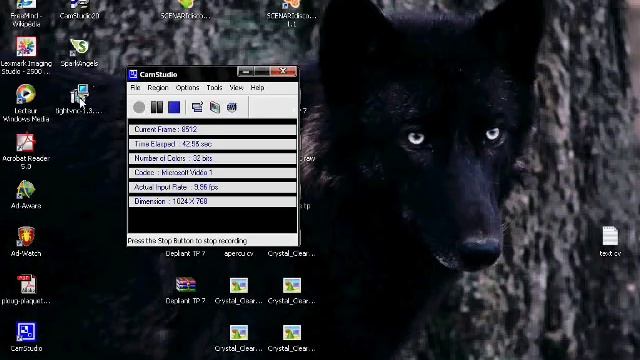Screen dimensions: 640x360
Task: Select the Ad-Watch desktop icon
Action: coord(26,237)
